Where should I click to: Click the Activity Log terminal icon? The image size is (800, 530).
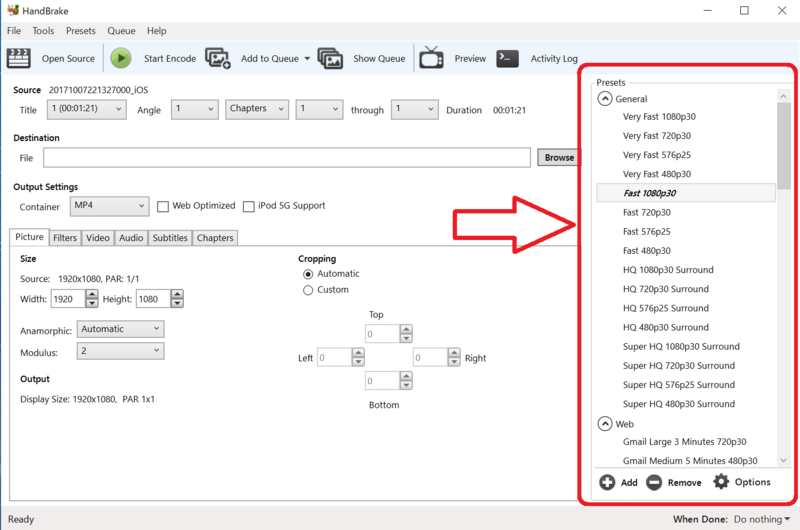[507, 58]
